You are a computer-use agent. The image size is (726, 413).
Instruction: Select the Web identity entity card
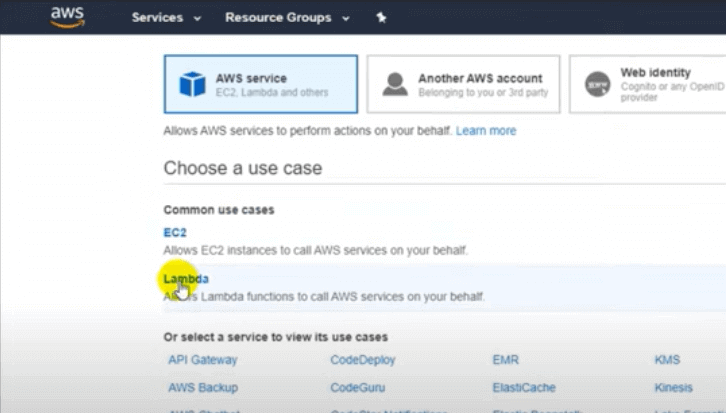648,84
